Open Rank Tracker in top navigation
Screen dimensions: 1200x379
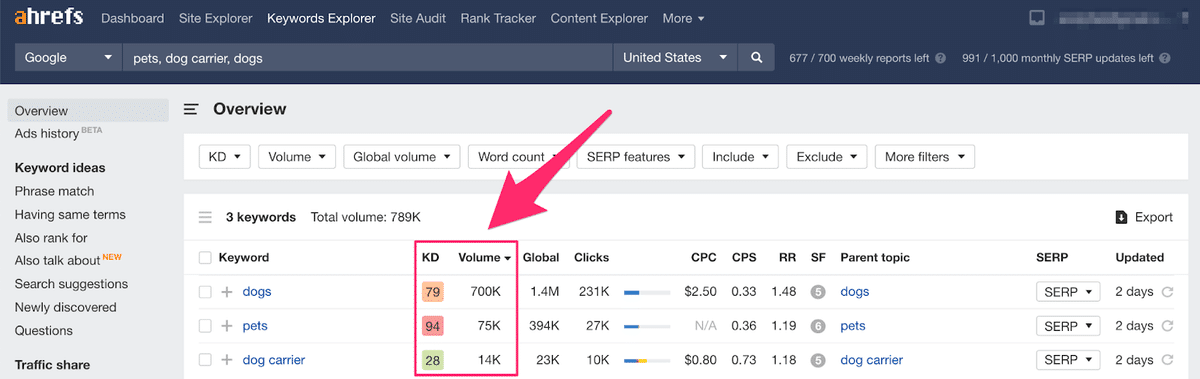tap(498, 18)
